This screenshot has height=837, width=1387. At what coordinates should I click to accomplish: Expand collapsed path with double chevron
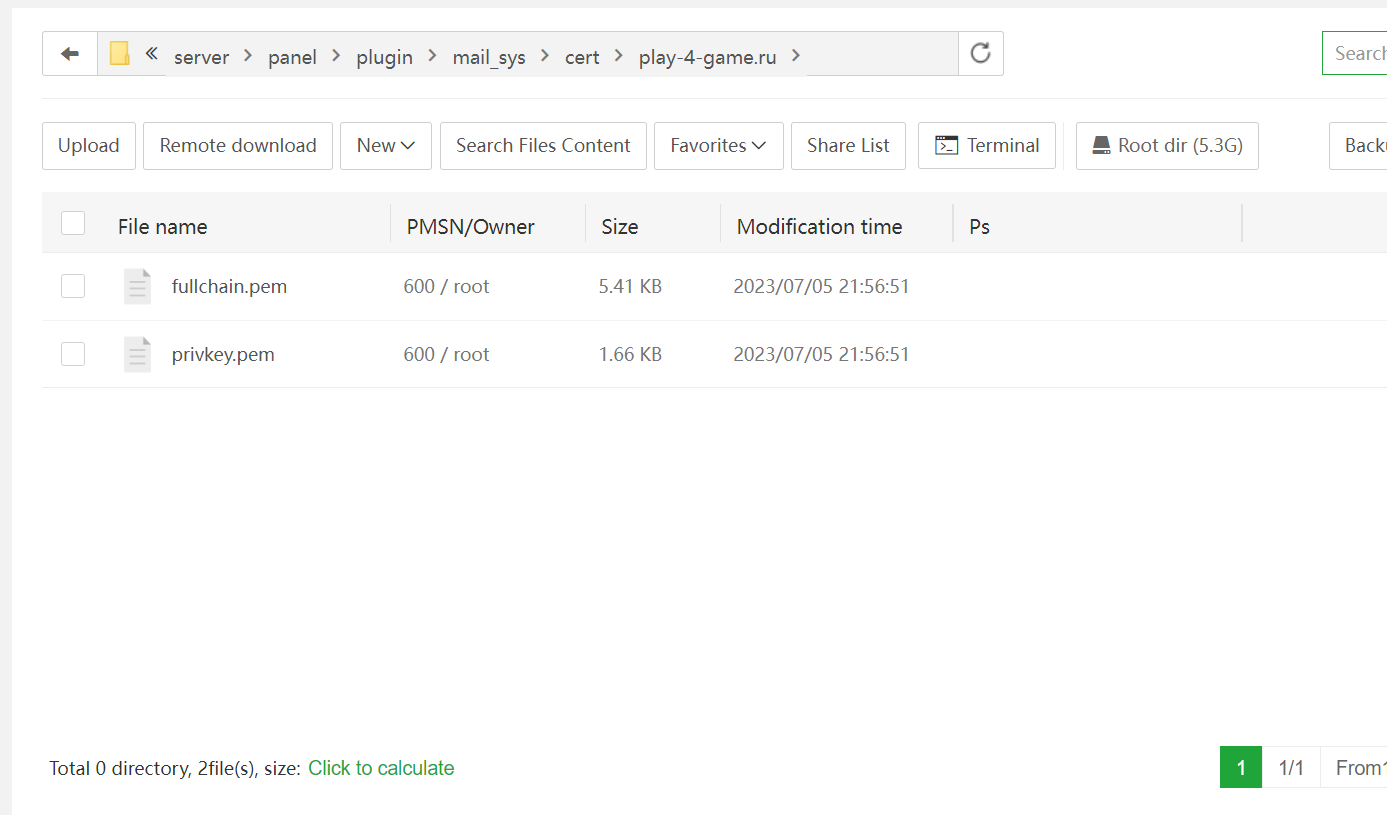pyautogui.click(x=152, y=54)
